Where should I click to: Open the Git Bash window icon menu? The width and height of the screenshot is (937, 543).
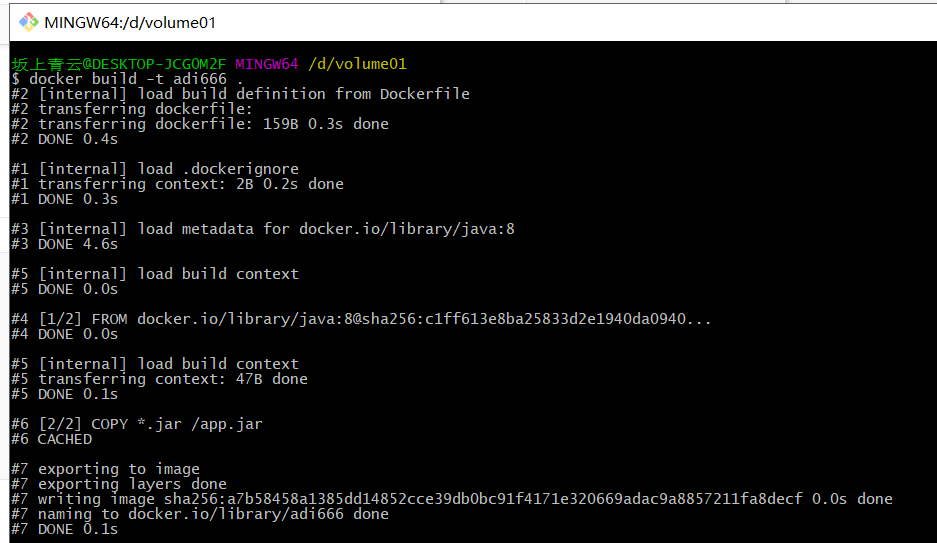click(28, 23)
